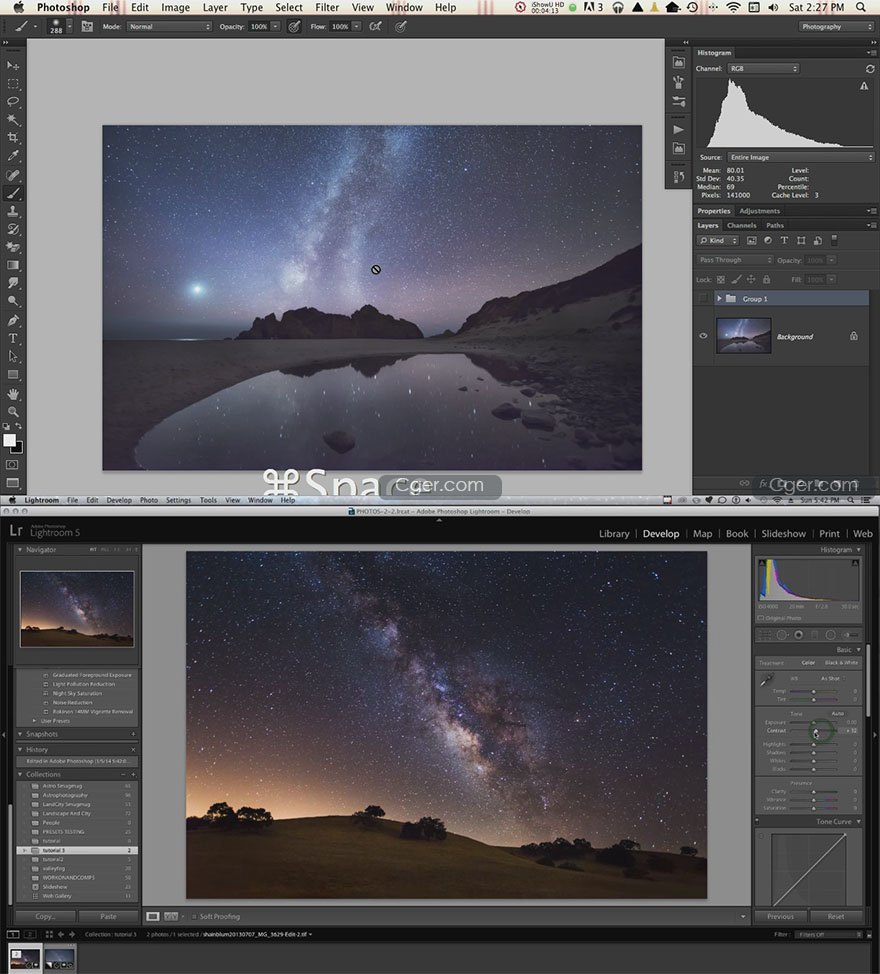Toggle lock all for layer
The image size is (880, 974).
(x=766, y=280)
